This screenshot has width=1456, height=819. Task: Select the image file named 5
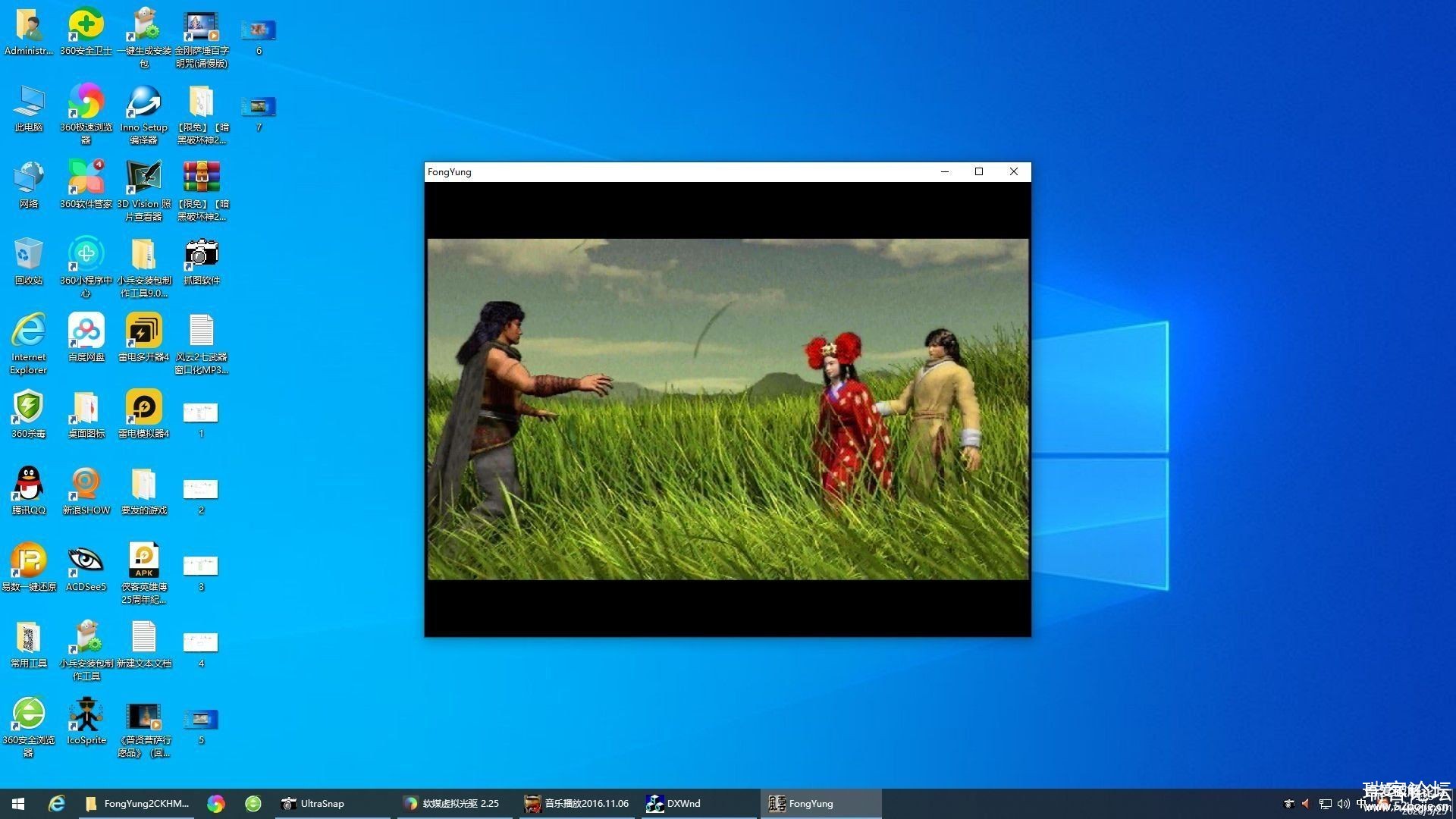[201, 726]
